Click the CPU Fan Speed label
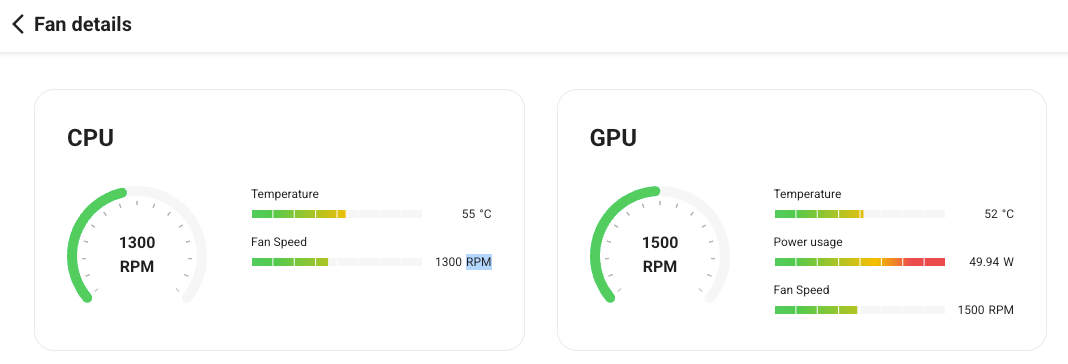 pyautogui.click(x=279, y=242)
